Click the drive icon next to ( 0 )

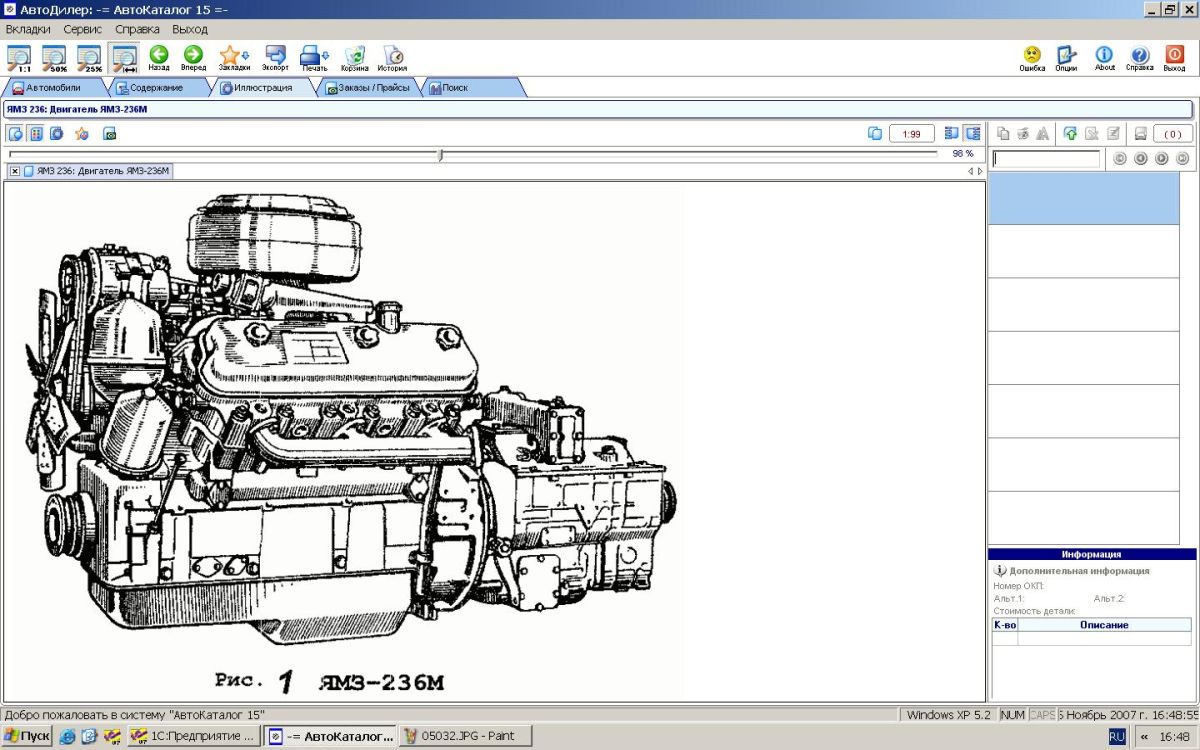1140,133
